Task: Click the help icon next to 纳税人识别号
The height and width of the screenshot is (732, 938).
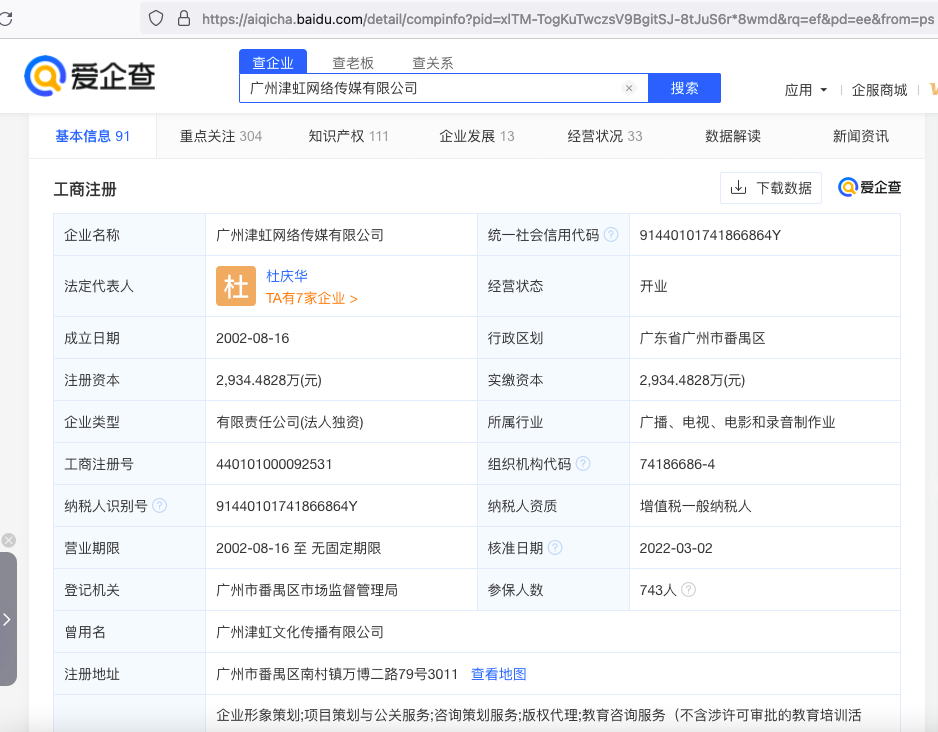Action: pyautogui.click(x=160, y=506)
